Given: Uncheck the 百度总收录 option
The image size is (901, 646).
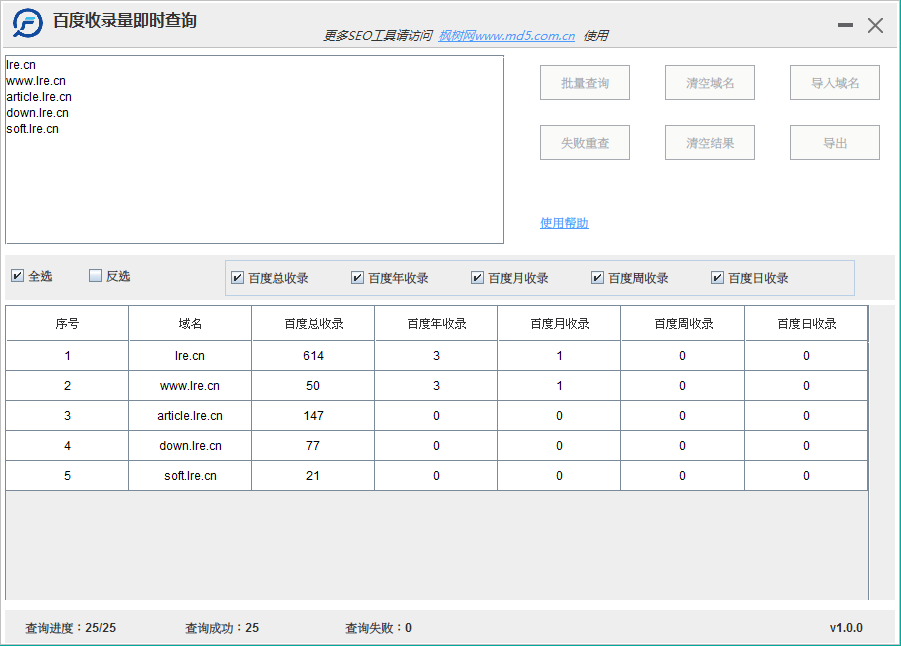Looking at the screenshot, I should coord(238,278).
